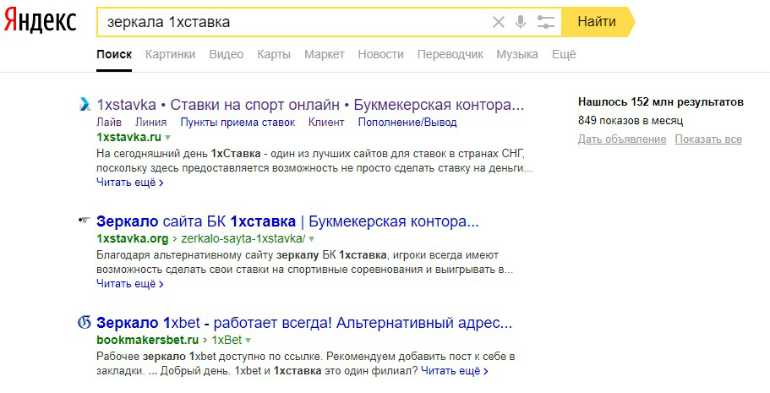Select the Поиск tab
770x393 pixels.
tap(114, 54)
